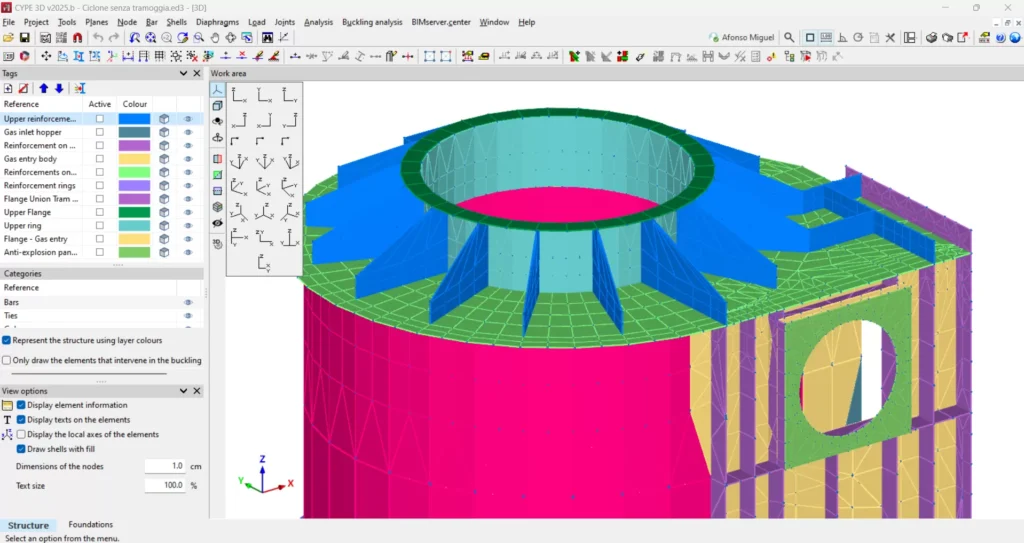Move the tag down with the blue arrow

click(59, 88)
